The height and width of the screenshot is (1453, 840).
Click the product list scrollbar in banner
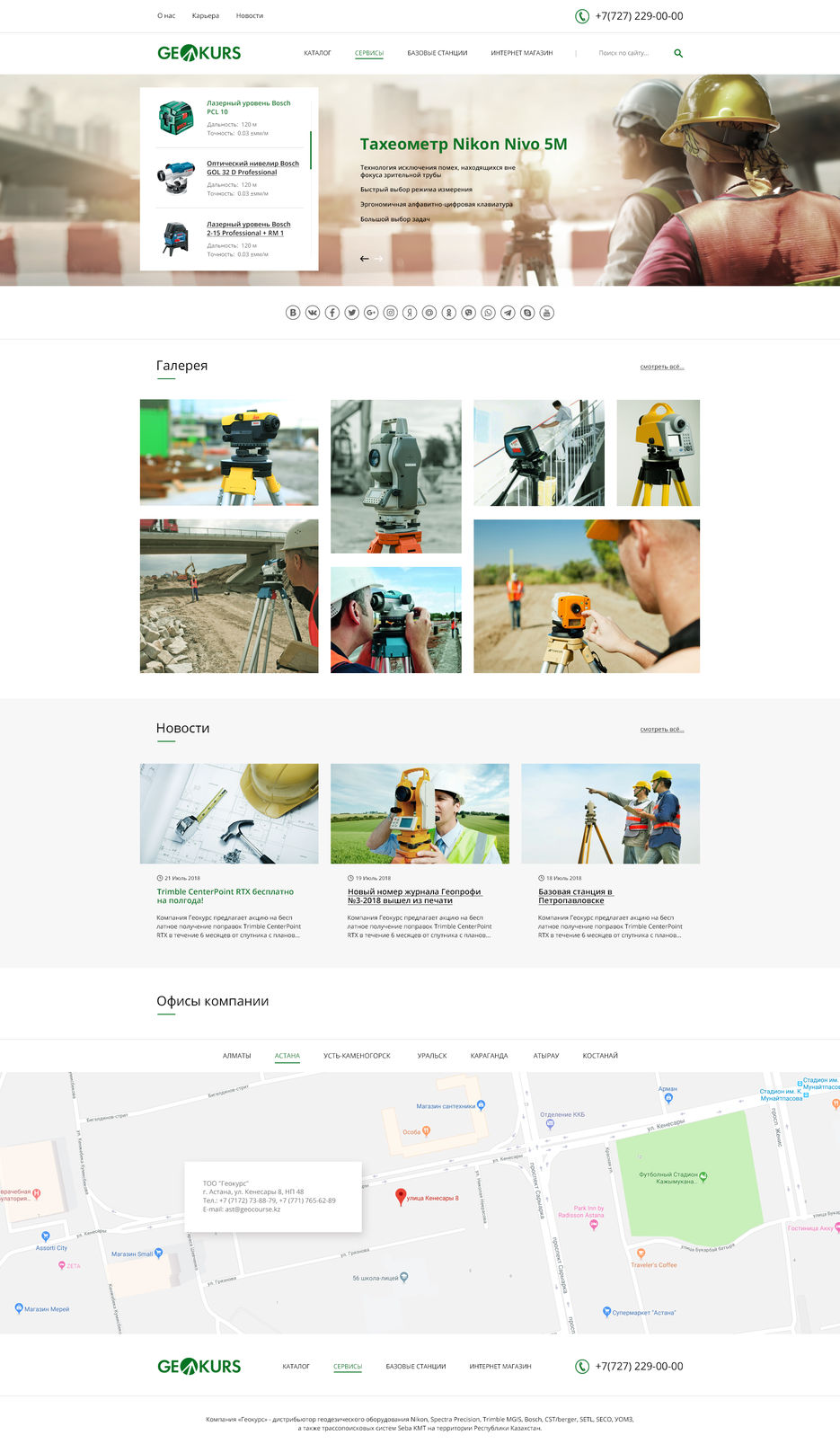click(311, 150)
